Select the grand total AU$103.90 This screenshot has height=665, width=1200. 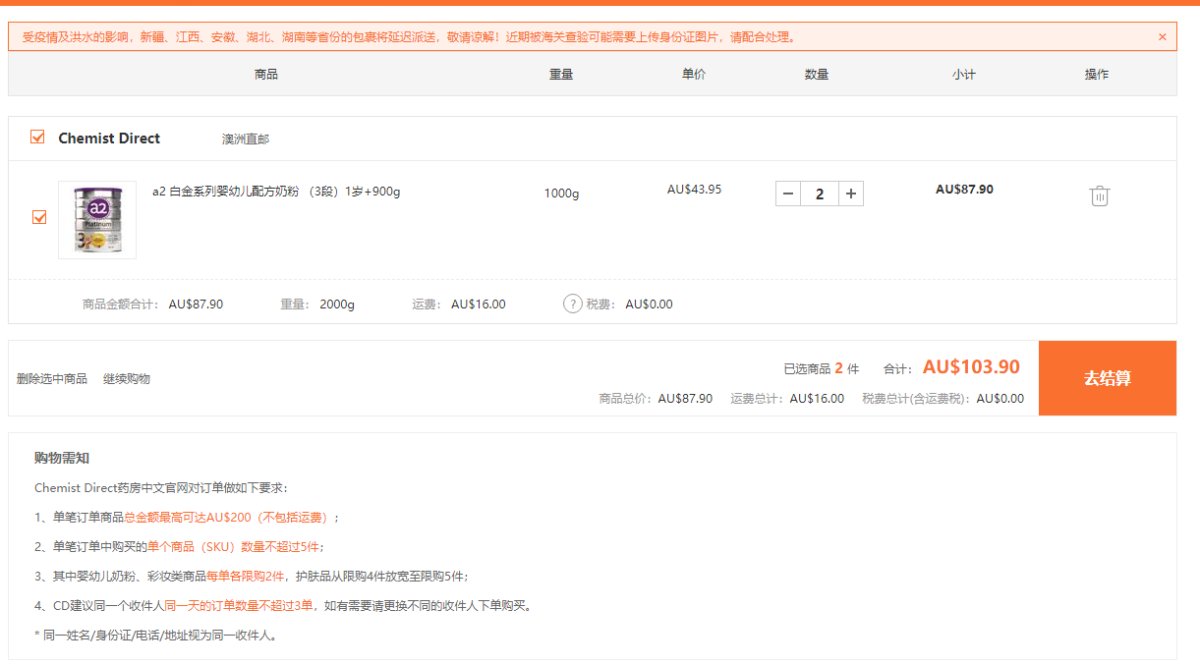(x=971, y=367)
